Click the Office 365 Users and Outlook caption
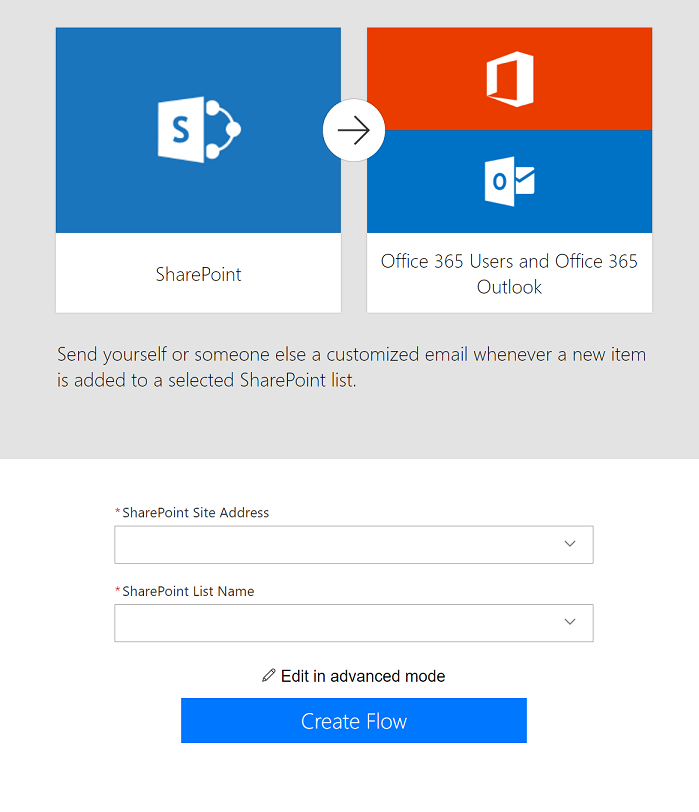The height and width of the screenshot is (812, 699). (x=509, y=274)
